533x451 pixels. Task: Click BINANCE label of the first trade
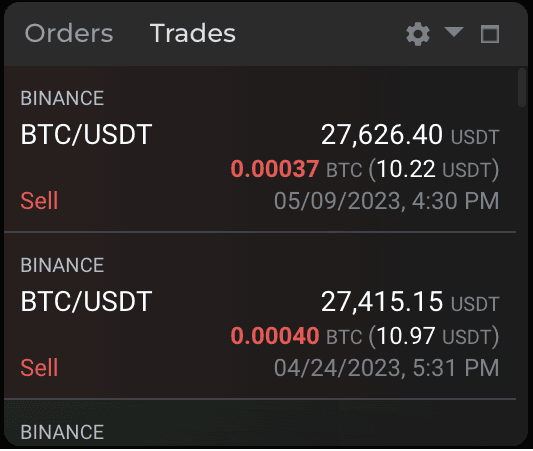point(62,98)
